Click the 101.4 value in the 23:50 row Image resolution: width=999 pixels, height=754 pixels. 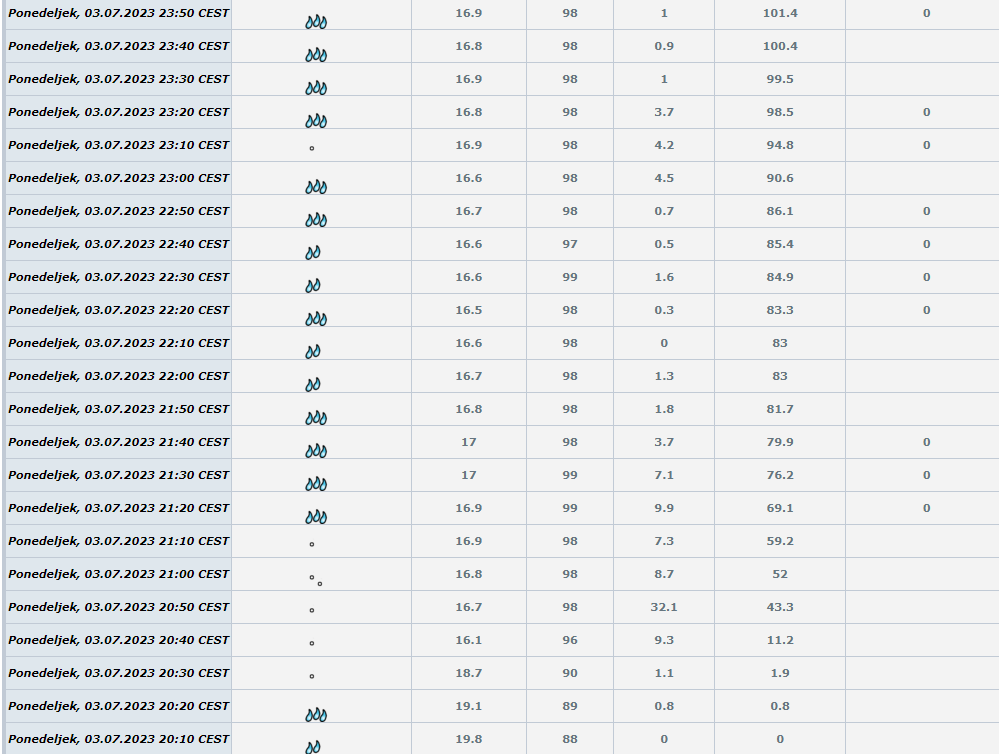(780, 13)
